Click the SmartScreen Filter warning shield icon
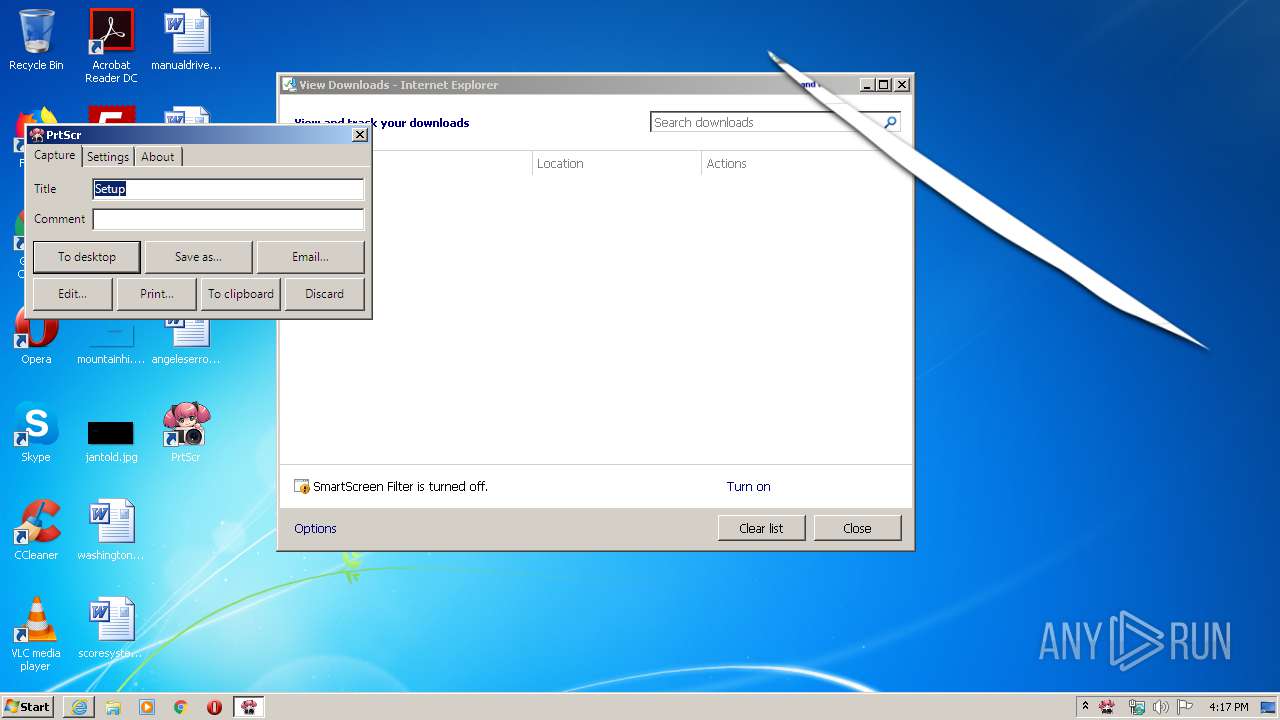 click(x=302, y=487)
